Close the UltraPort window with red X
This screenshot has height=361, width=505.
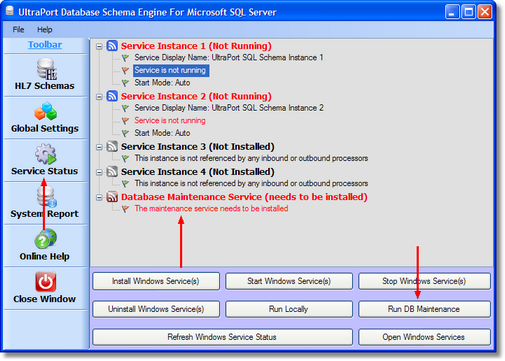tap(485, 12)
